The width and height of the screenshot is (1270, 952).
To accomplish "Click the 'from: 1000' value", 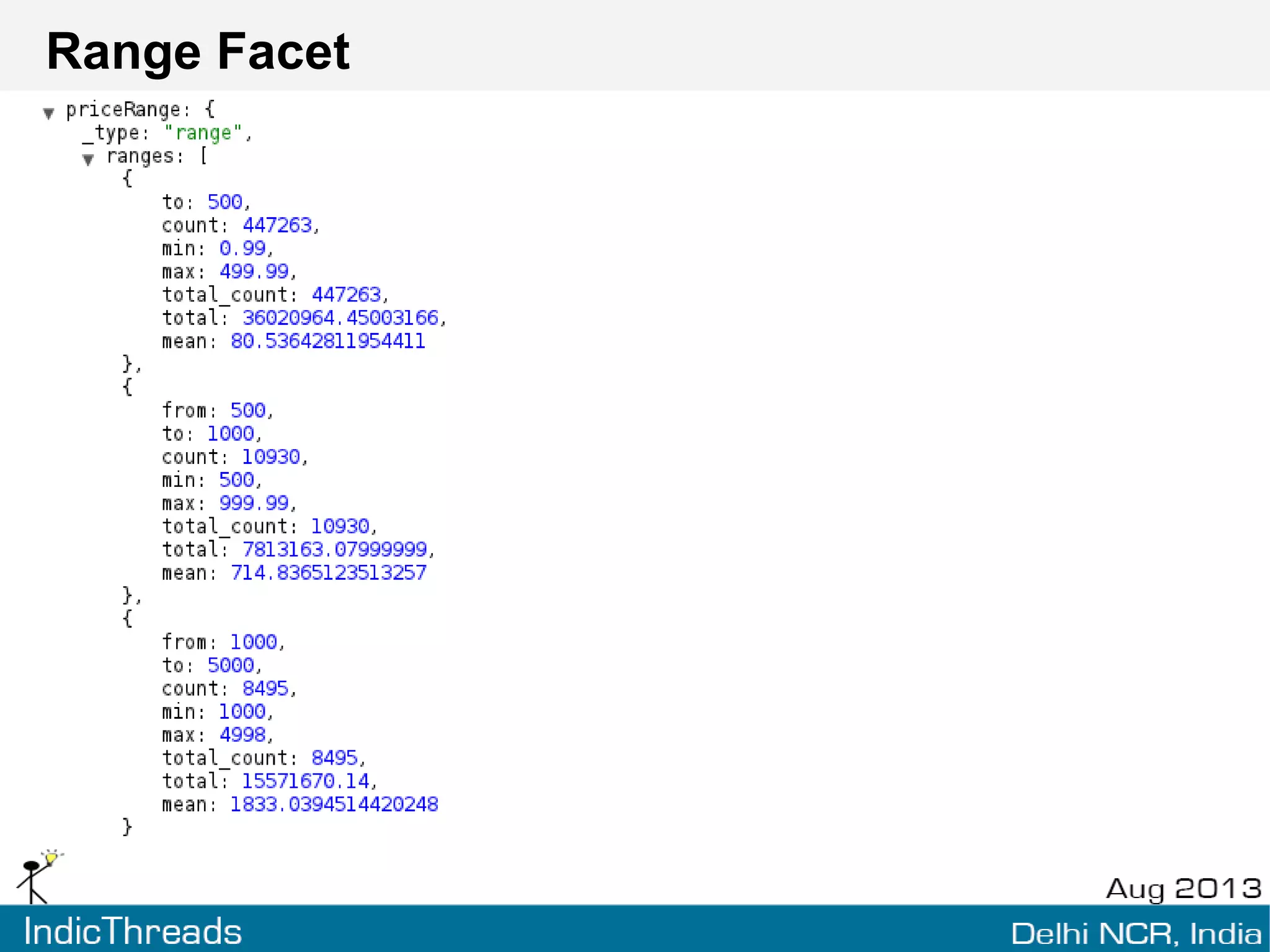I will point(254,641).
